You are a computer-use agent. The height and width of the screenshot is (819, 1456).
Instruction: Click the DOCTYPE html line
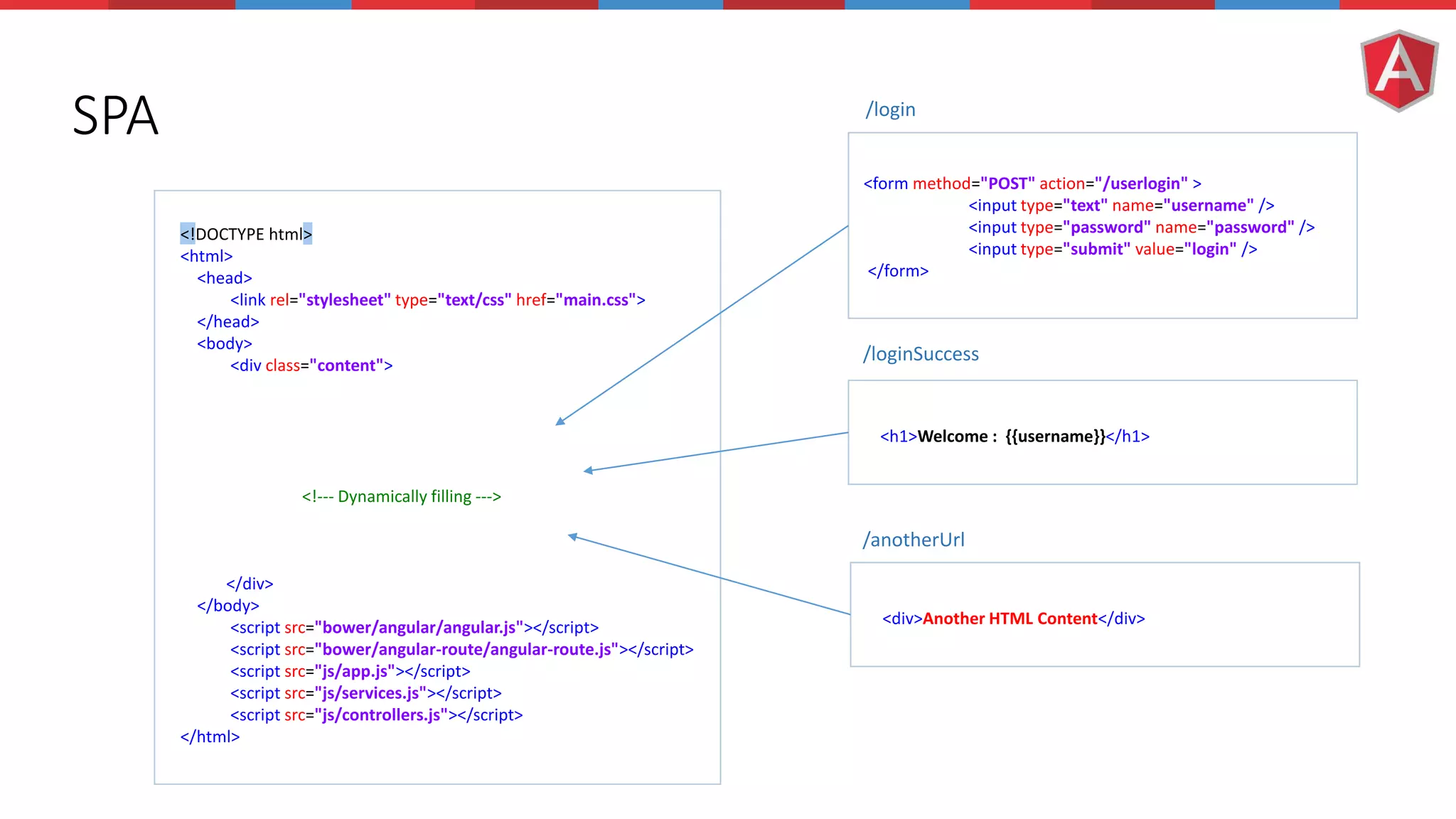coord(246,234)
